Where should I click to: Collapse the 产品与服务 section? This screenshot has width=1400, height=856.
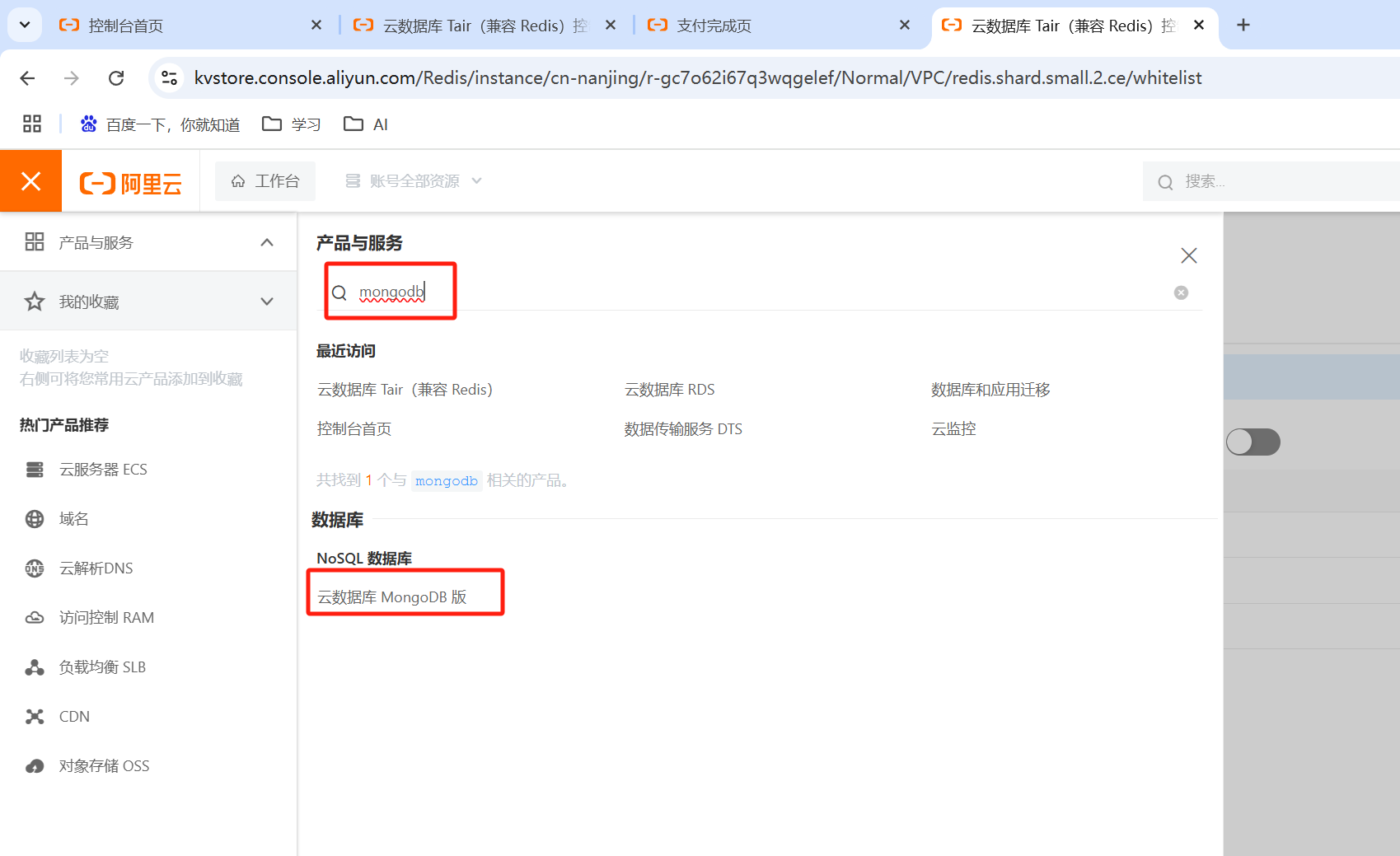point(267,242)
